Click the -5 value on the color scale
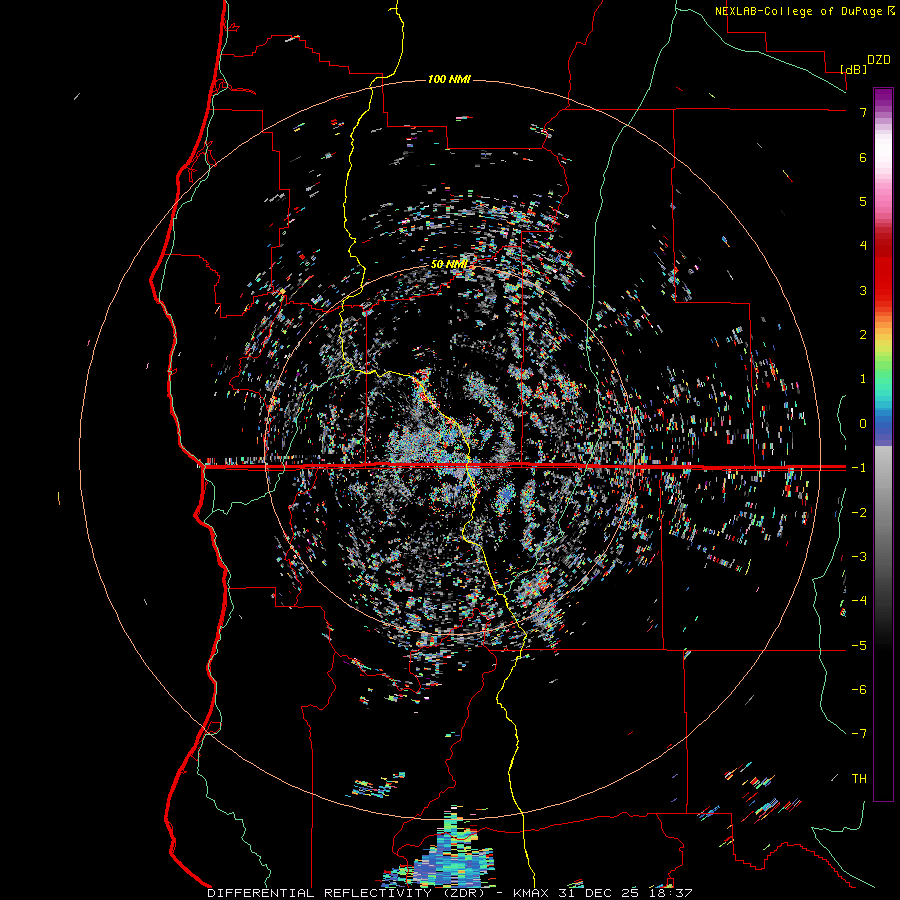 click(x=859, y=646)
